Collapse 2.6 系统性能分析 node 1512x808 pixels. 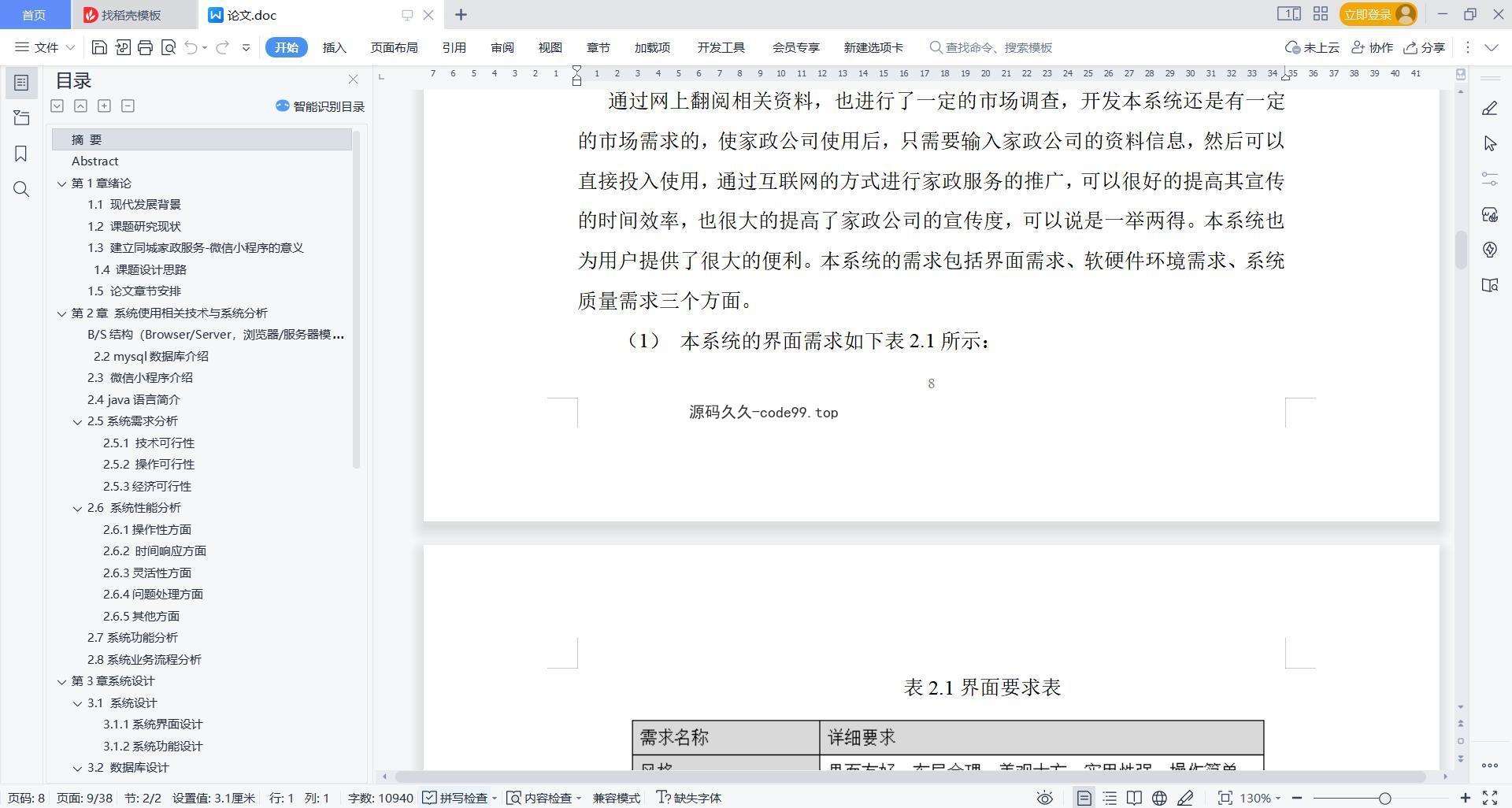(77, 509)
